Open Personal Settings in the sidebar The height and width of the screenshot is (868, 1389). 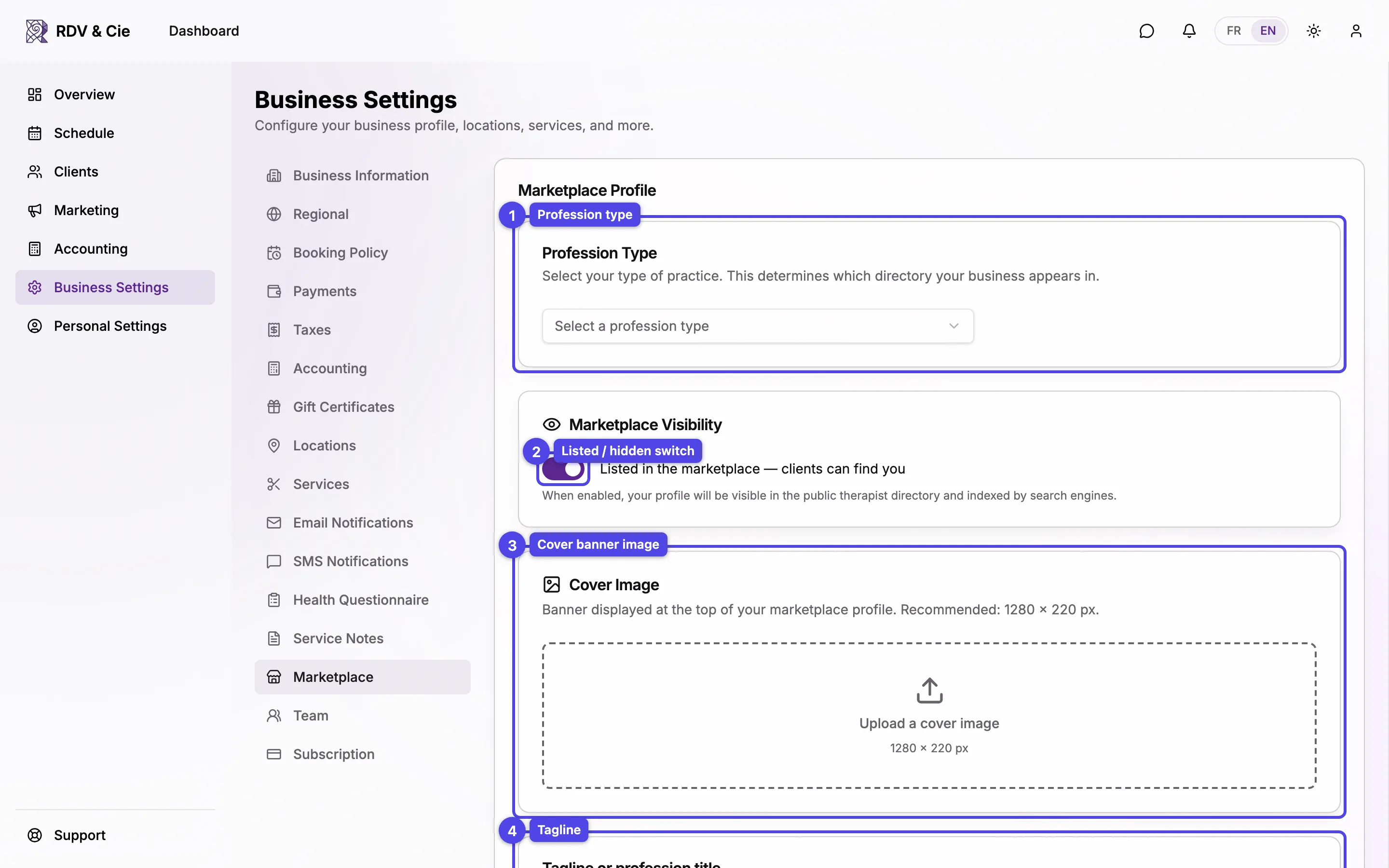tap(115, 326)
